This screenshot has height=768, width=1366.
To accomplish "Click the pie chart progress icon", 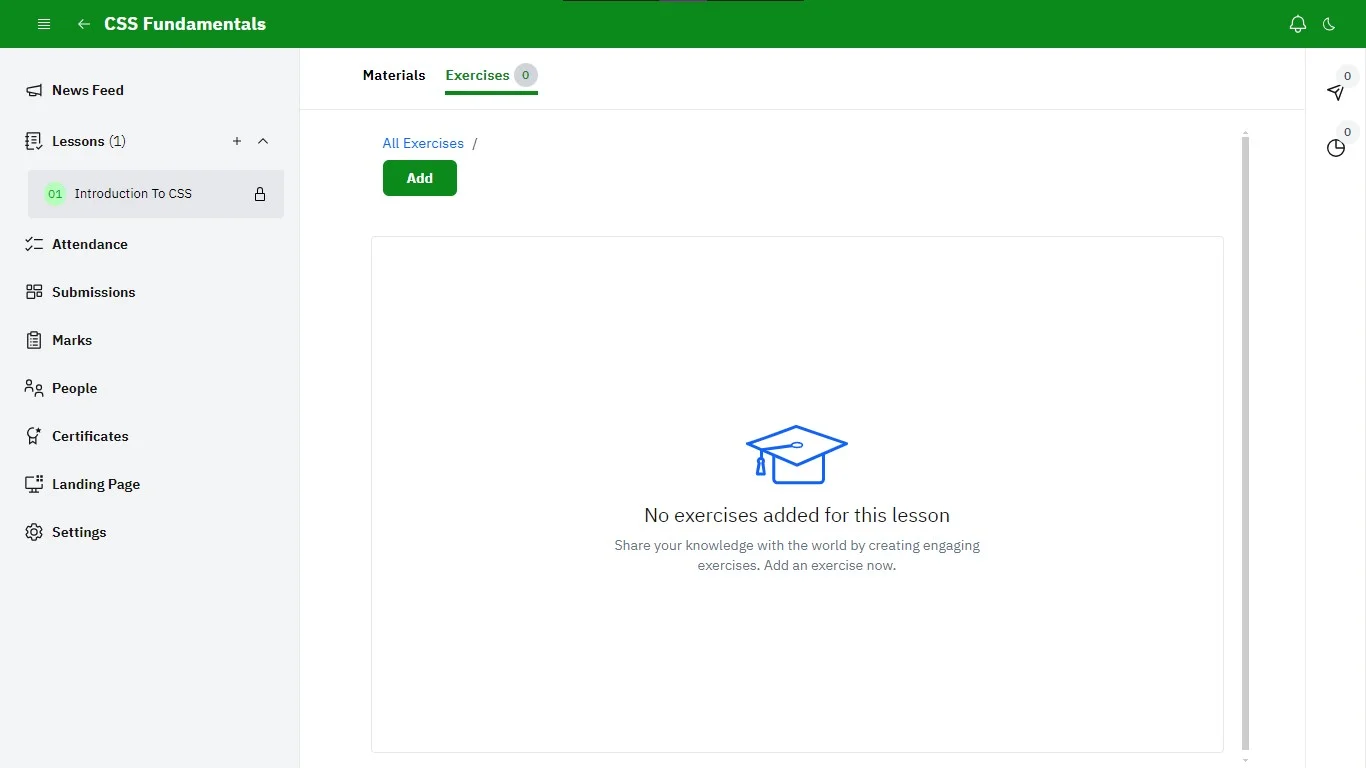I will pos(1336,148).
